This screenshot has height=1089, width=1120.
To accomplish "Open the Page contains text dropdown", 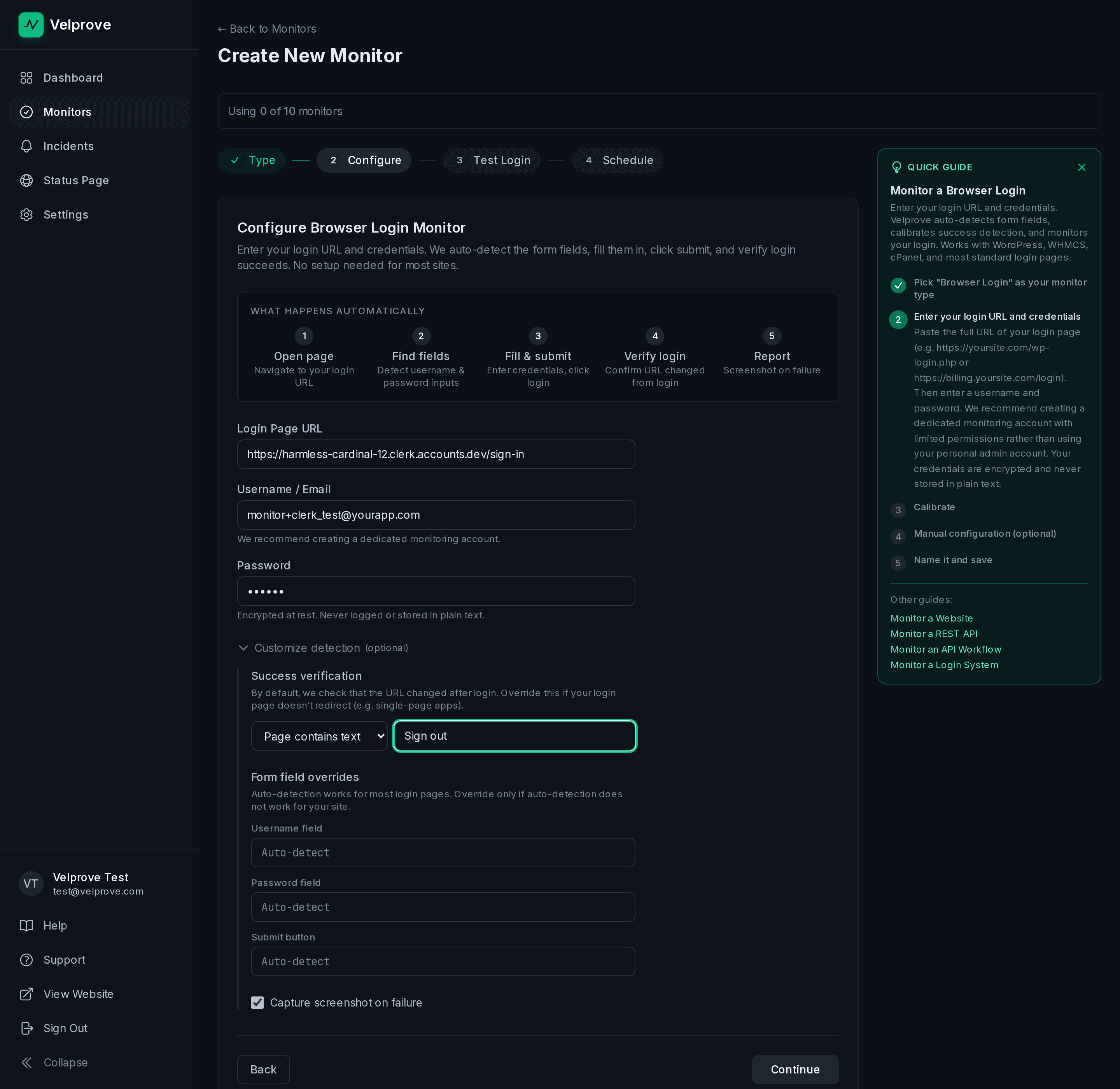I will pyautogui.click(x=319, y=736).
